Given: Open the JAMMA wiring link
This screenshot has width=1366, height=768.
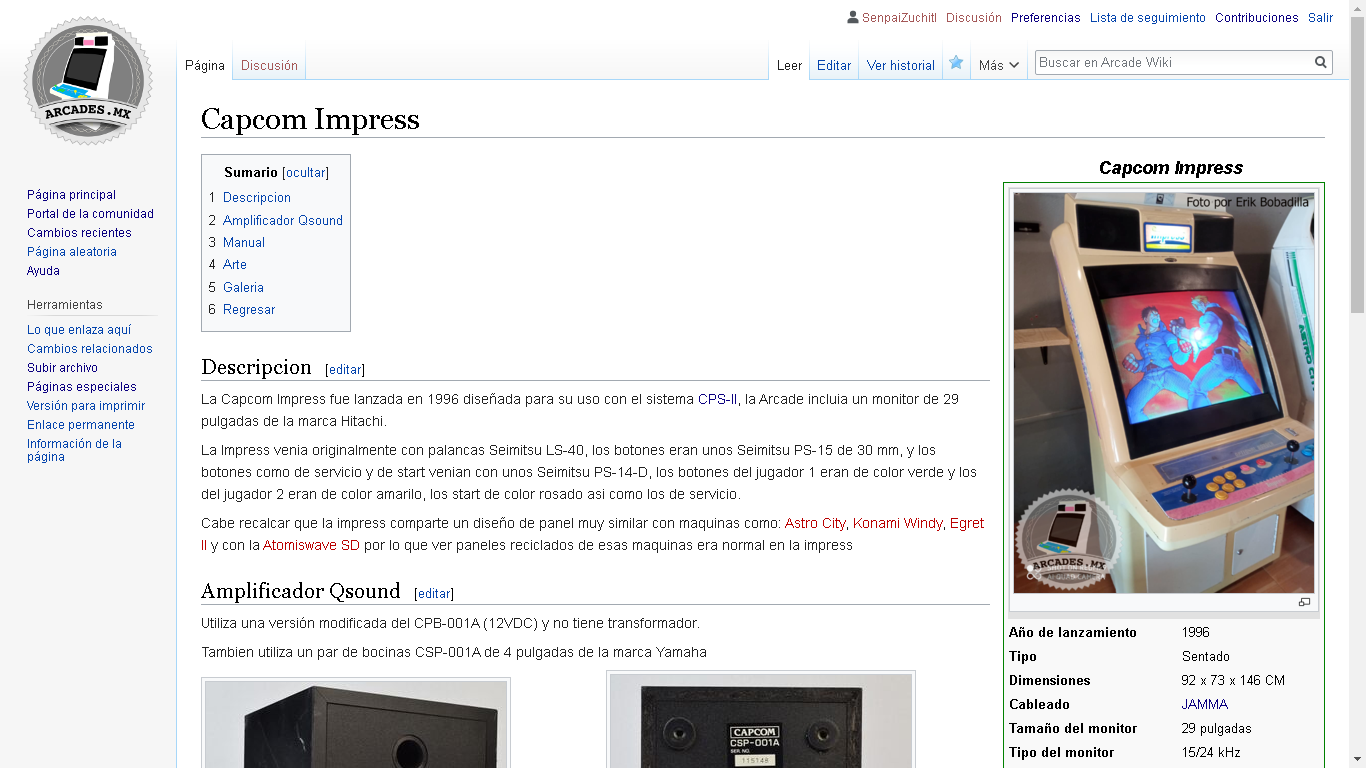Looking at the screenshot, I should pyautogui.click(x=1204, y=704).
